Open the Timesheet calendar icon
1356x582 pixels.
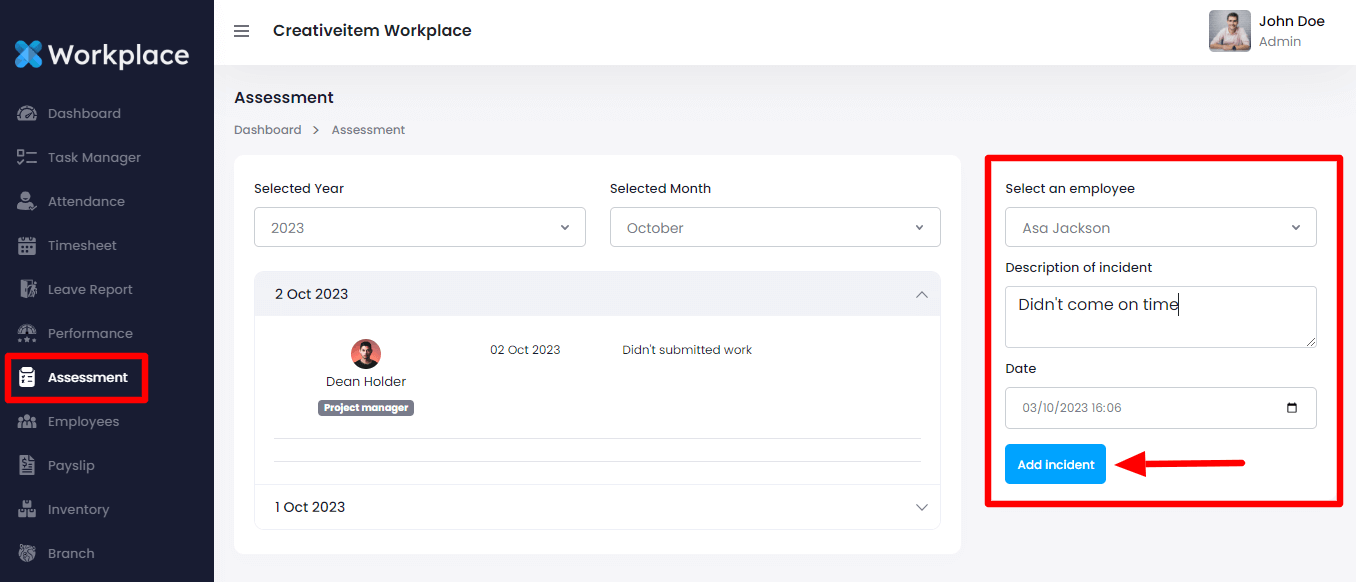[x=27, y=246]
